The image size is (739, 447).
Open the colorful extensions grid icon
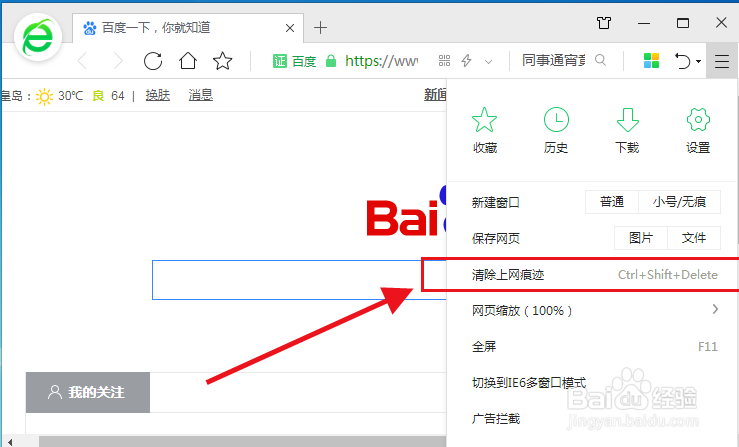point(651,60)
